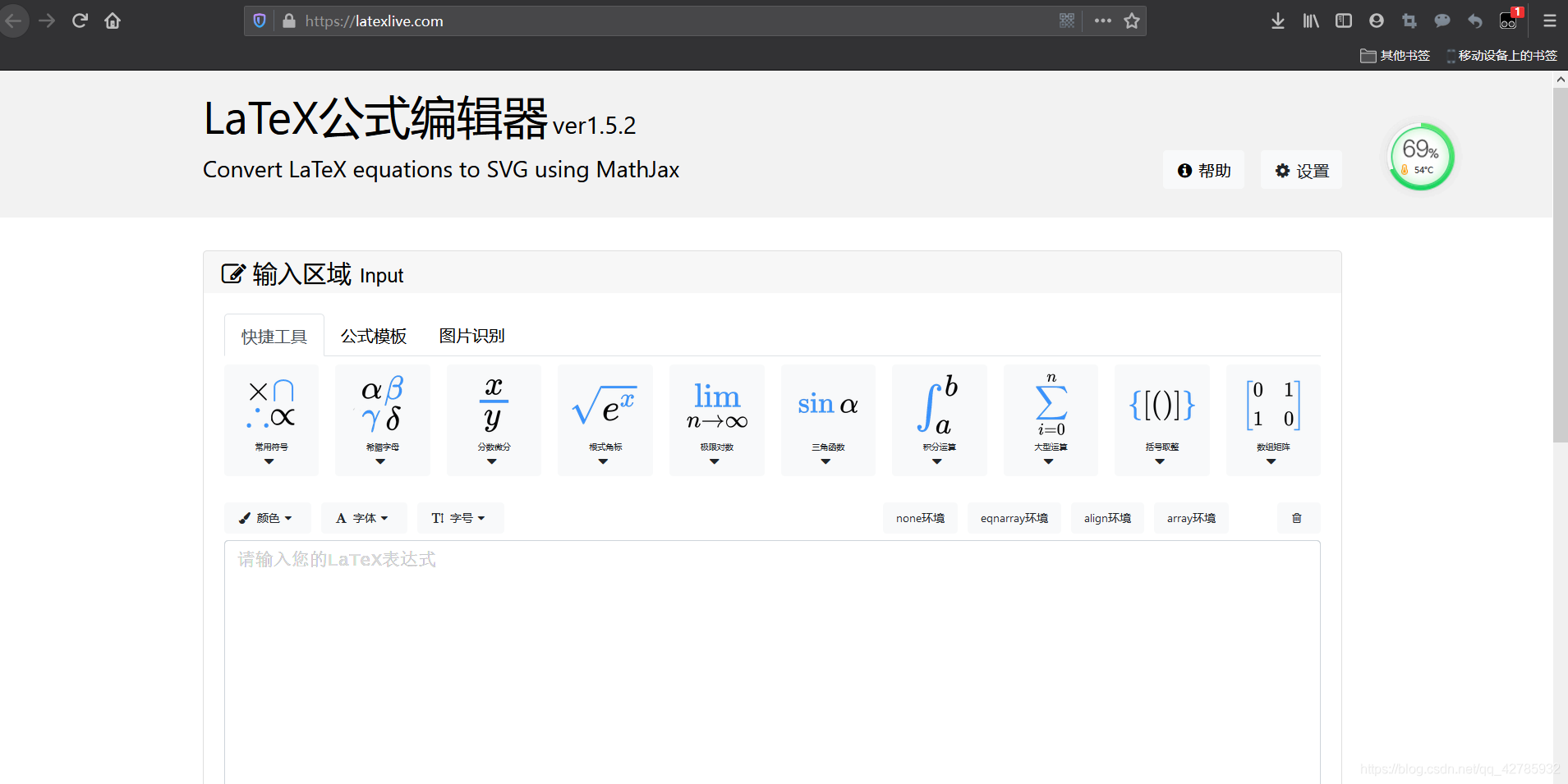The width and height of the screenshot is (1568, 784).
Task: Switch to the 公式模板 tab
Action: tap(374, 336)
